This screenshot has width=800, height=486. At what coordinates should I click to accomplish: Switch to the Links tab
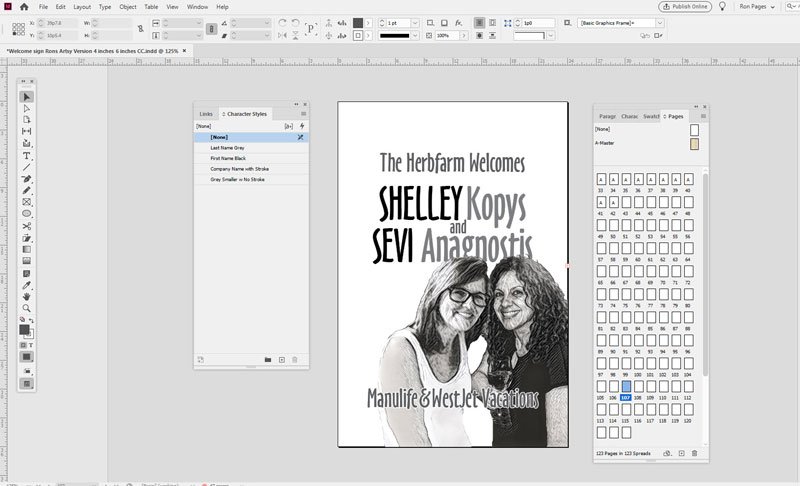tap(206, 114)
